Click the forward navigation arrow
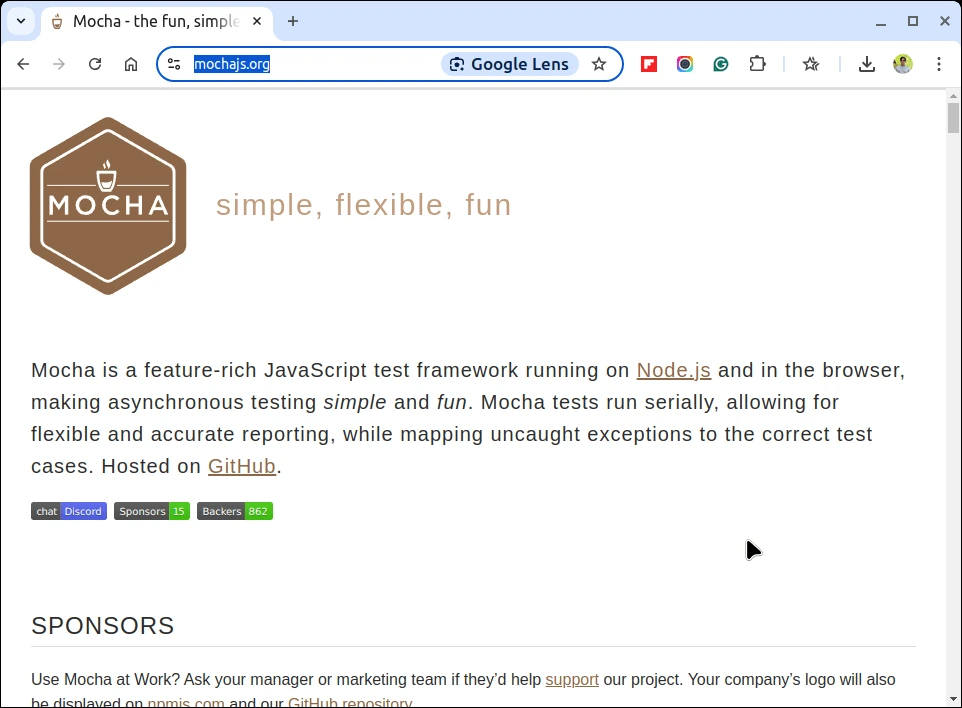The height and width of the screenshot is (708, 962). pyautogui.click(x=59, y=64)
